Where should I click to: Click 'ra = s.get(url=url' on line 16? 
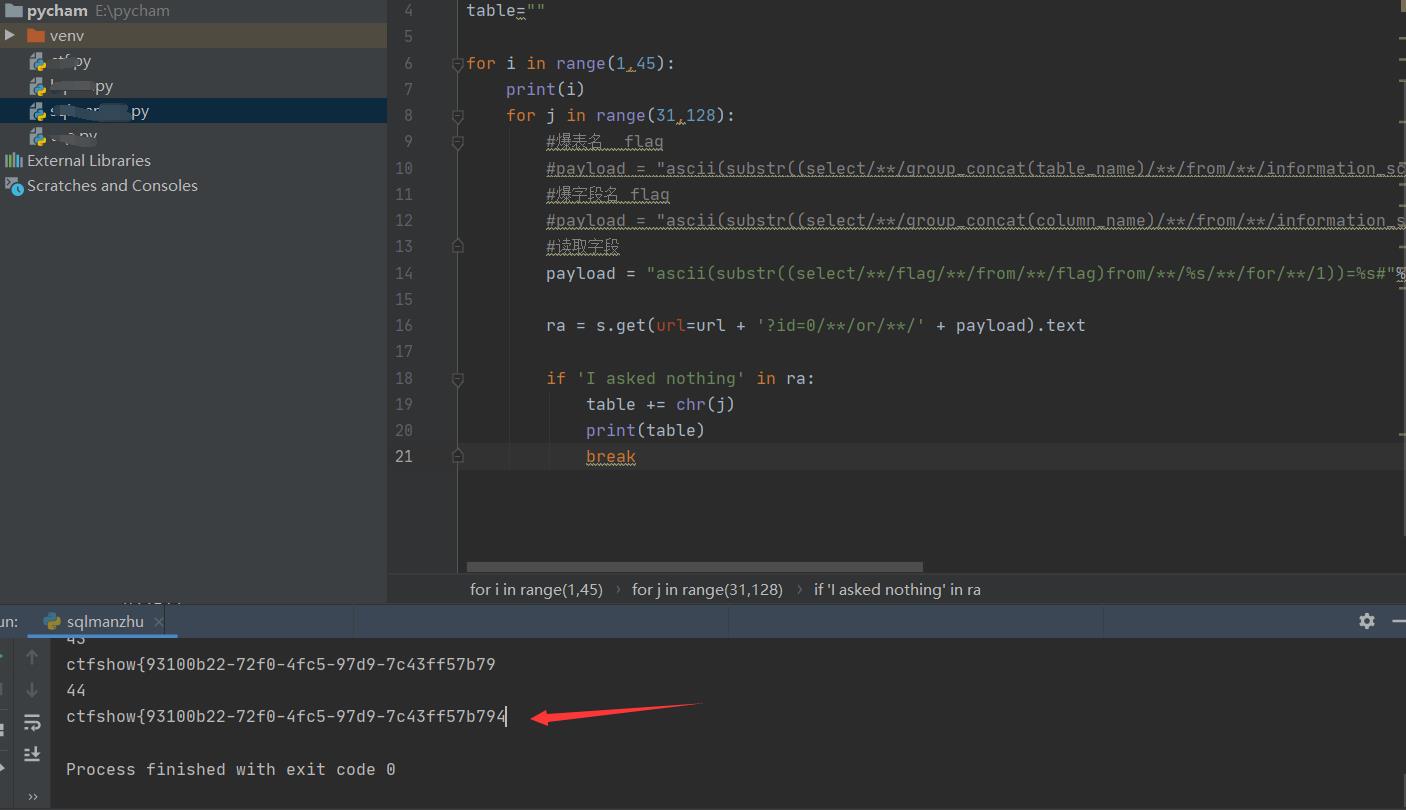coord(815,325)
